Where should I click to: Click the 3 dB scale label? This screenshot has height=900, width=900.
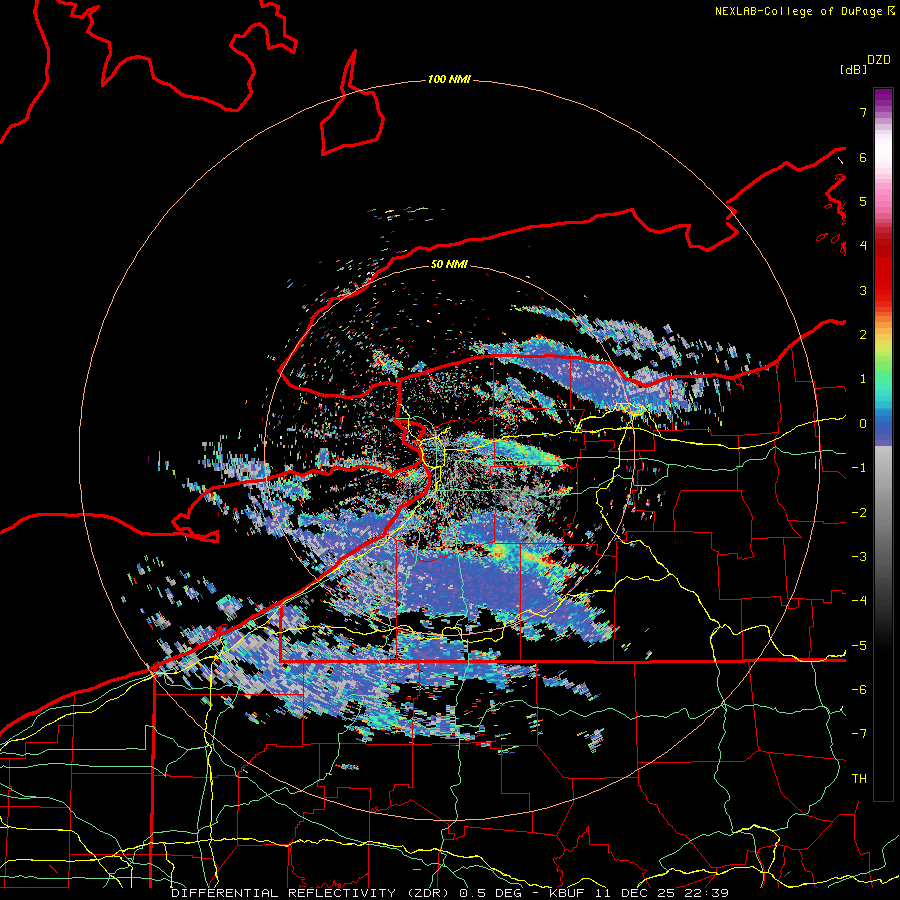tap(863, 290)
